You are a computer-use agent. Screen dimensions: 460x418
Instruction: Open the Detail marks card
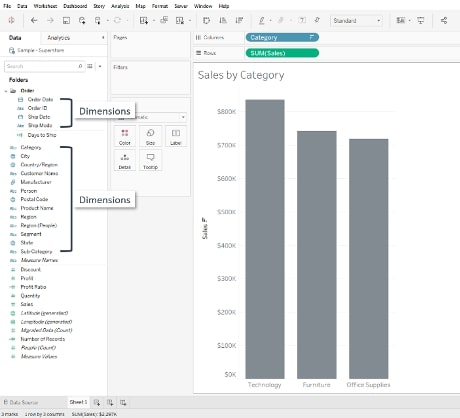tap(125, 160)
